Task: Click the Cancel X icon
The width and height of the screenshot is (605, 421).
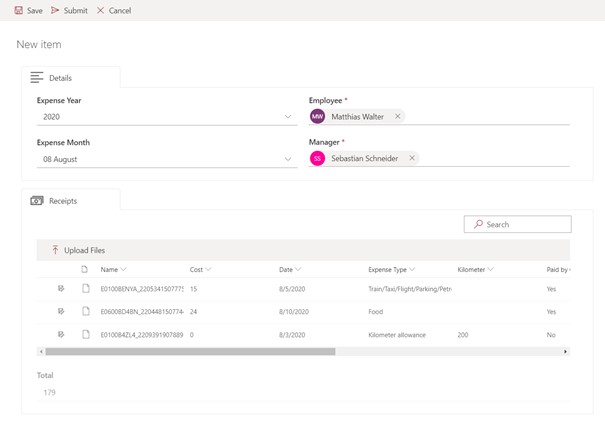Action: [100, 10]
